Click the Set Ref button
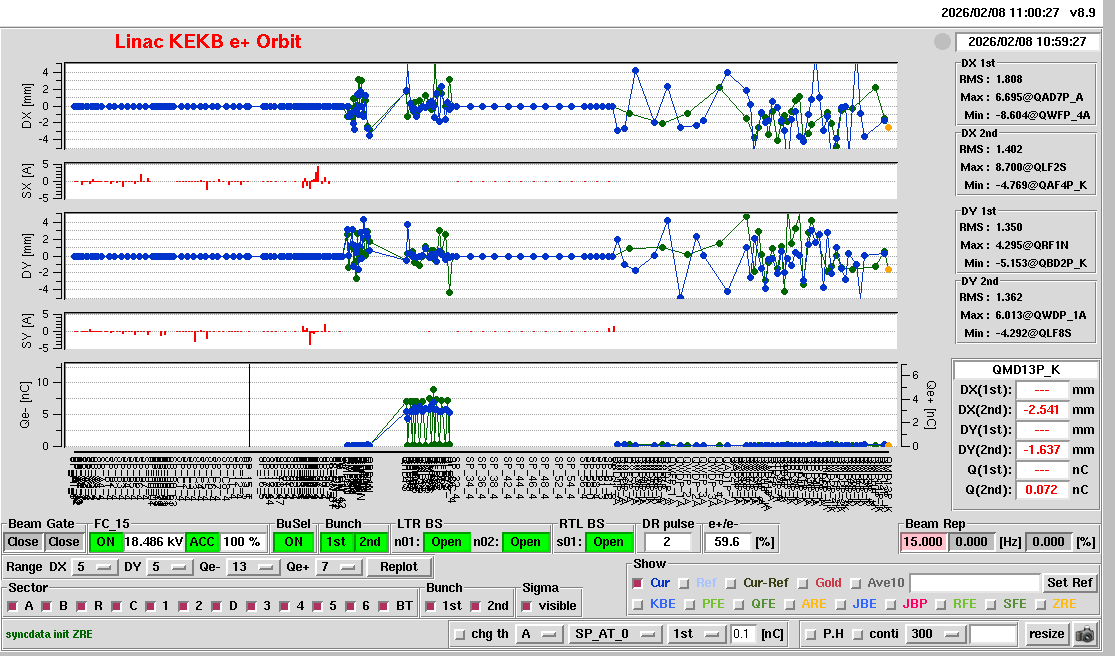Viewport: 1115px width, 656px height. [x=1069, y=583]
